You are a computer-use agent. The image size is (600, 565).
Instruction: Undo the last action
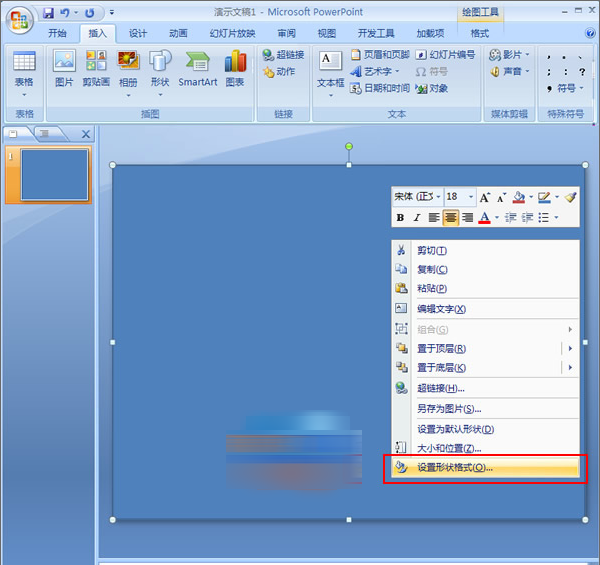(x=65, y=13)
